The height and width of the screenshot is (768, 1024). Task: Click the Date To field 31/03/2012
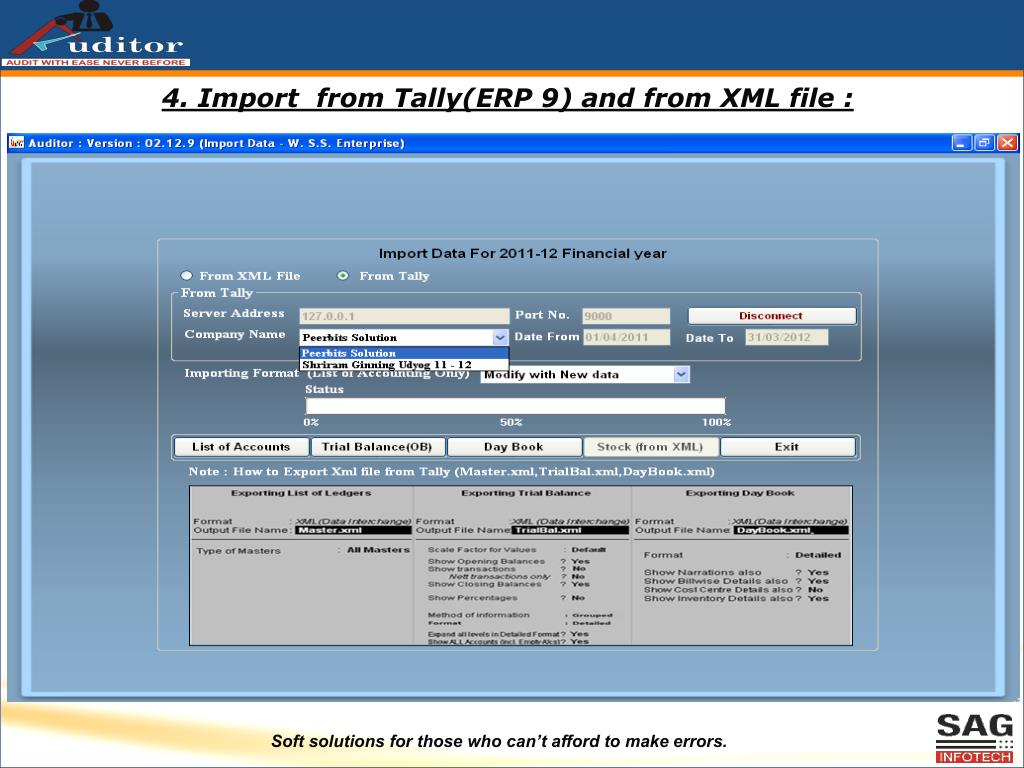coord(786,337)
